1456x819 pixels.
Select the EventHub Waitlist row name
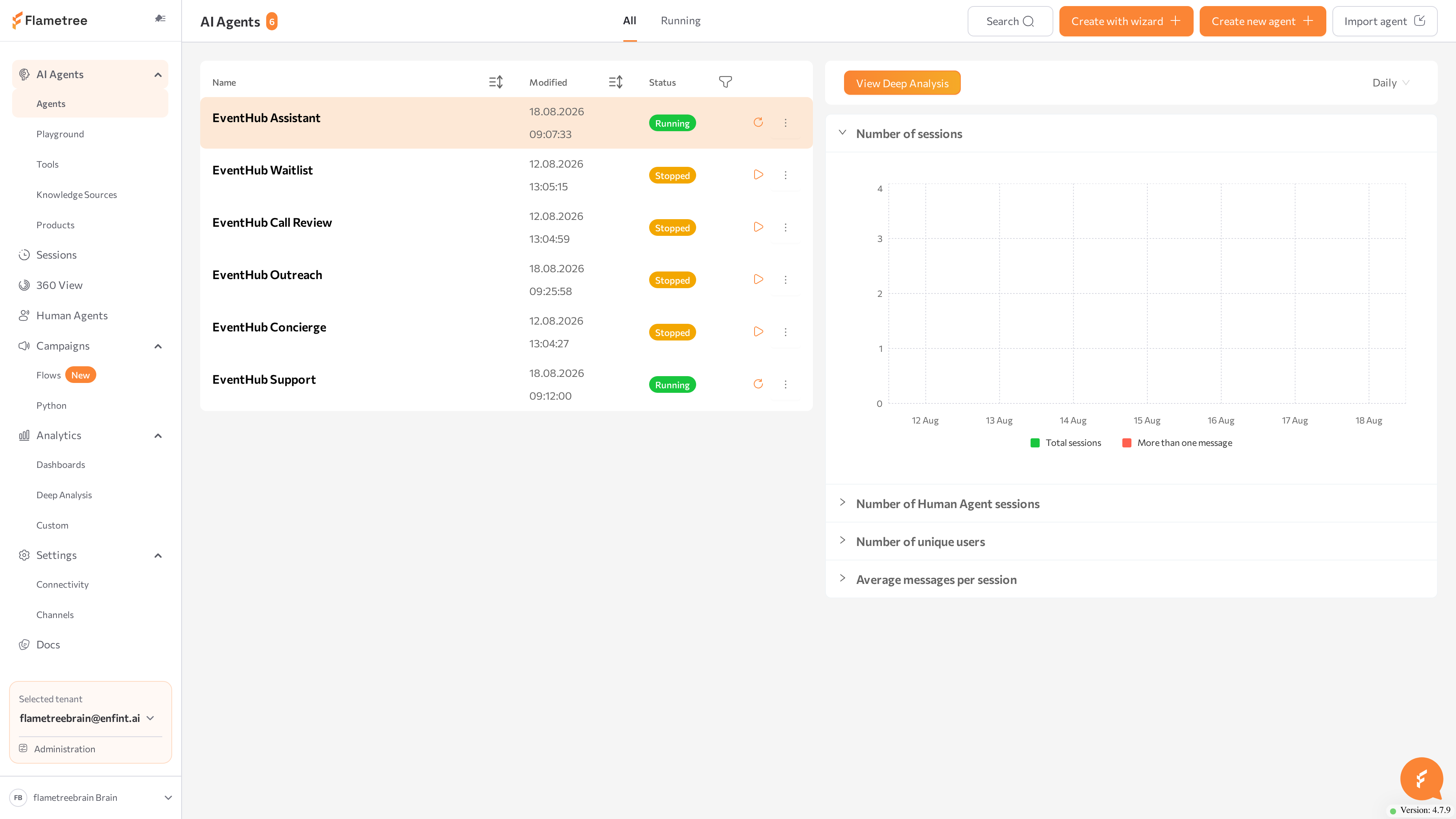click(x=262, y=170)
